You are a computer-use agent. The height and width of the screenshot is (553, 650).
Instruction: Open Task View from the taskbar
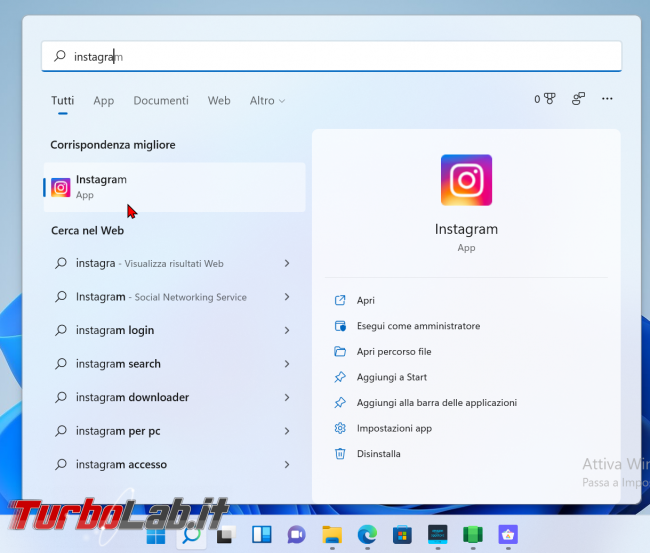(226, 535)
